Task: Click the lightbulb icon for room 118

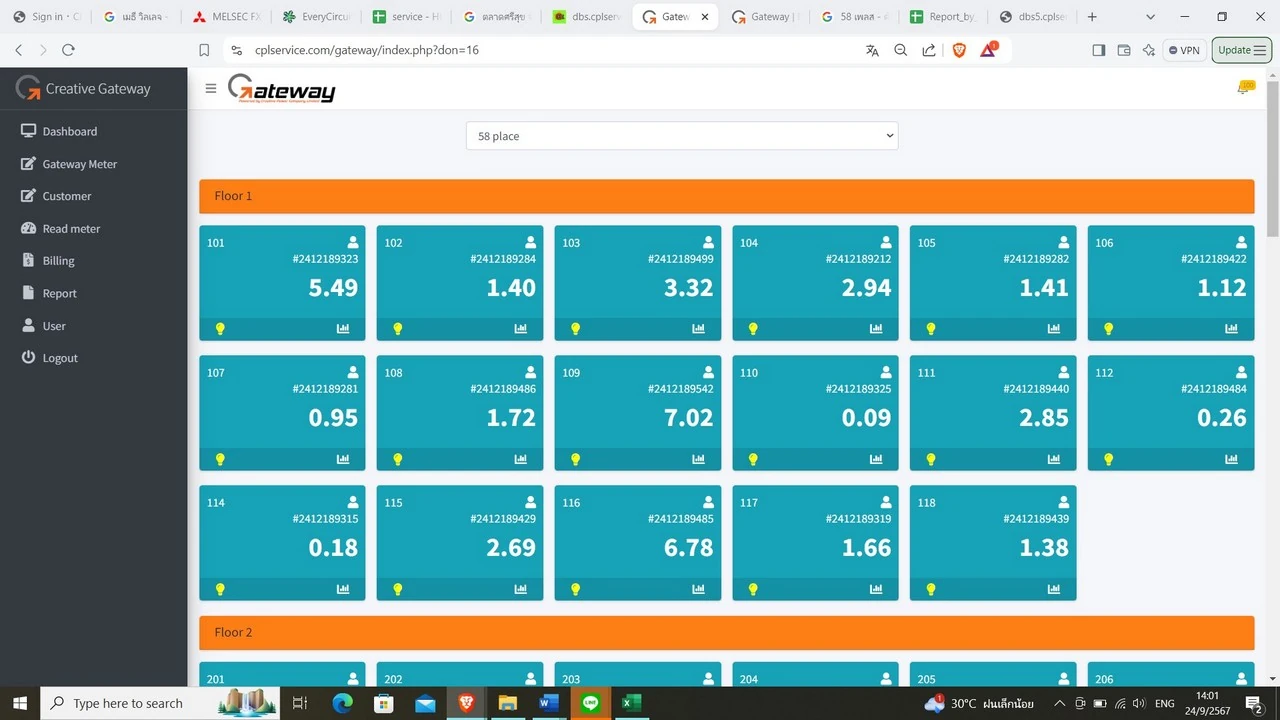Action: click(x=930, y=589)
